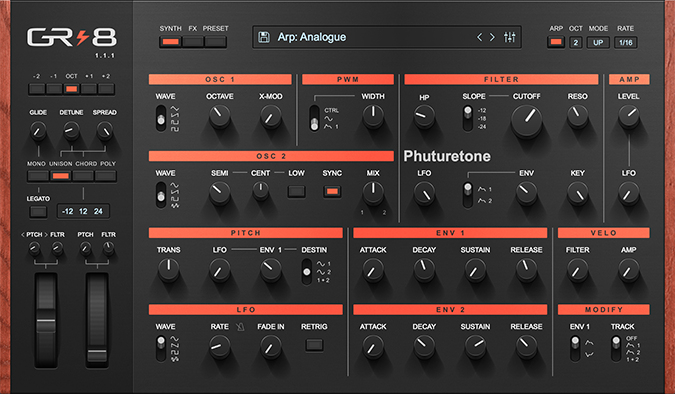
Task: Click the filter SLOPE switch
Action: point(468,118)
